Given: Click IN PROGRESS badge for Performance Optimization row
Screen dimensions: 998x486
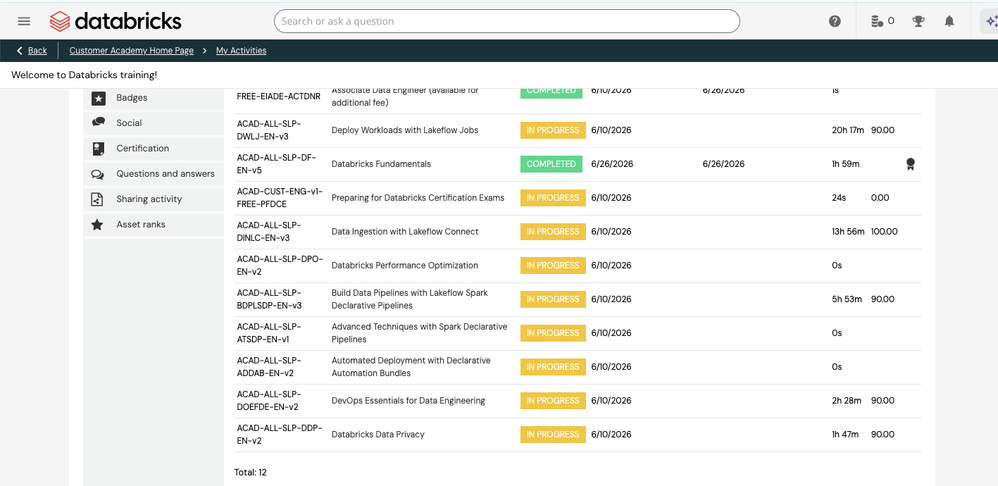Looking at the screenshot, I should (553, 265).
